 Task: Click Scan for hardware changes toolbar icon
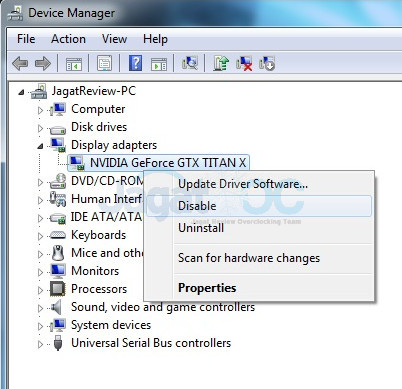click(x=190, y=62)
